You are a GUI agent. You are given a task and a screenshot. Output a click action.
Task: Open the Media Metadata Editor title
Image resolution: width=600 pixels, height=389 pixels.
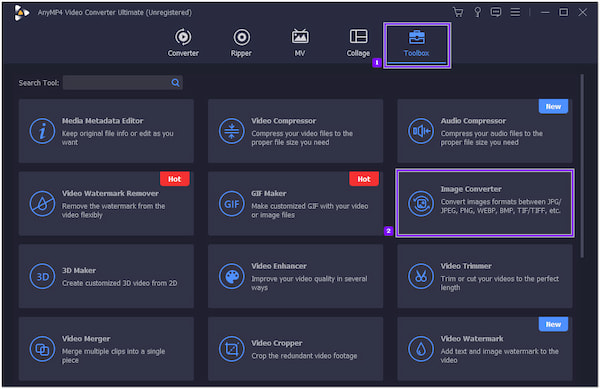pos(103,121)
